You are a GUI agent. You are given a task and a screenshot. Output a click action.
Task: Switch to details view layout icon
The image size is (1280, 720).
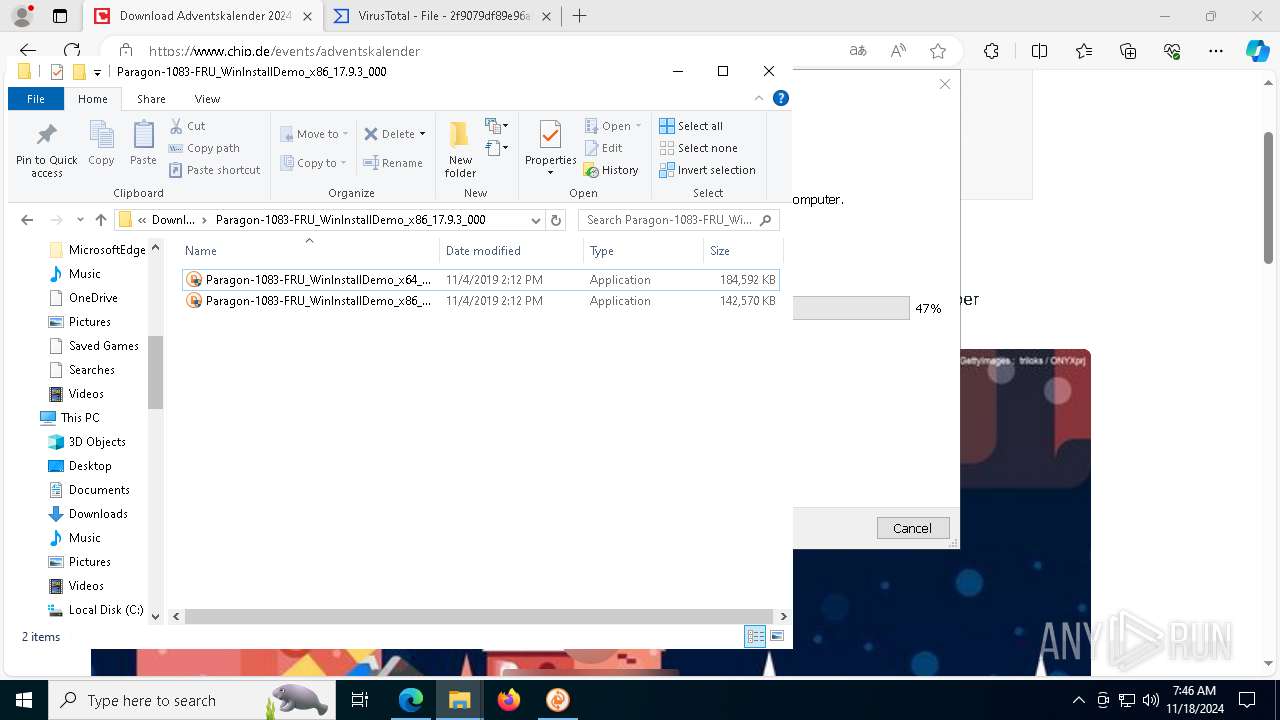[755, 636]
